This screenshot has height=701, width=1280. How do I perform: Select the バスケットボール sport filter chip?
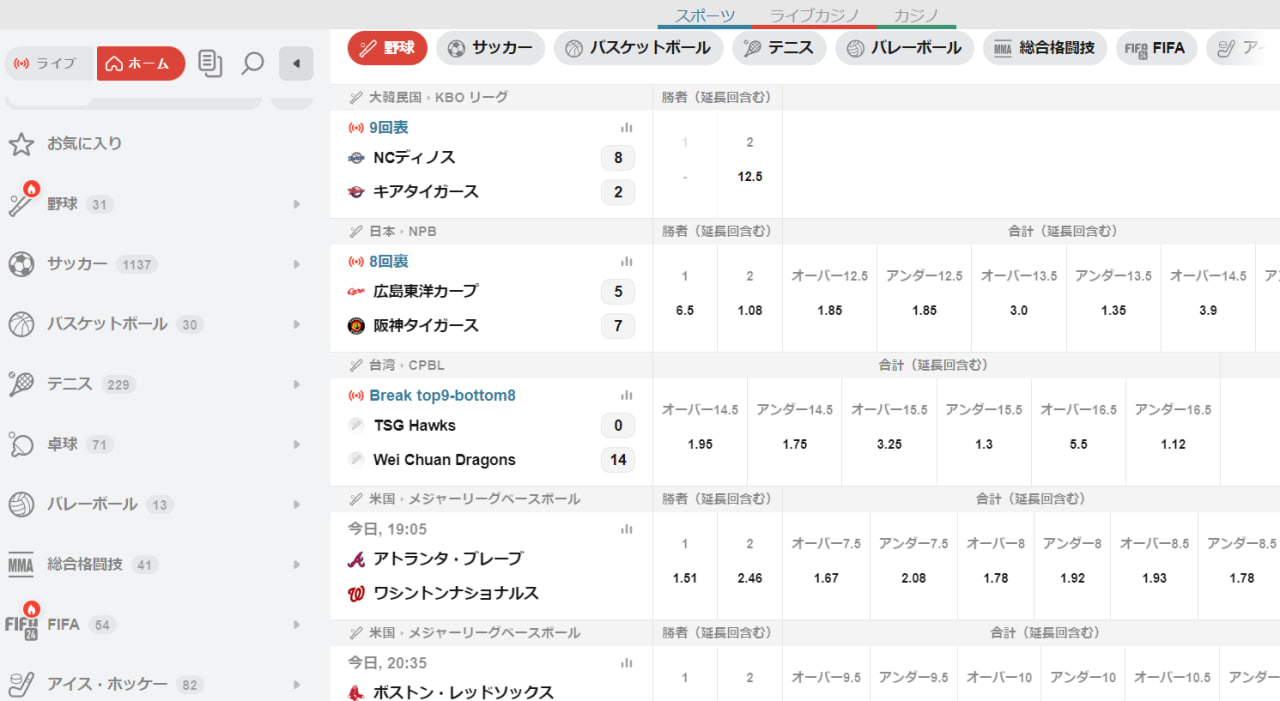[x=638, y=47]
